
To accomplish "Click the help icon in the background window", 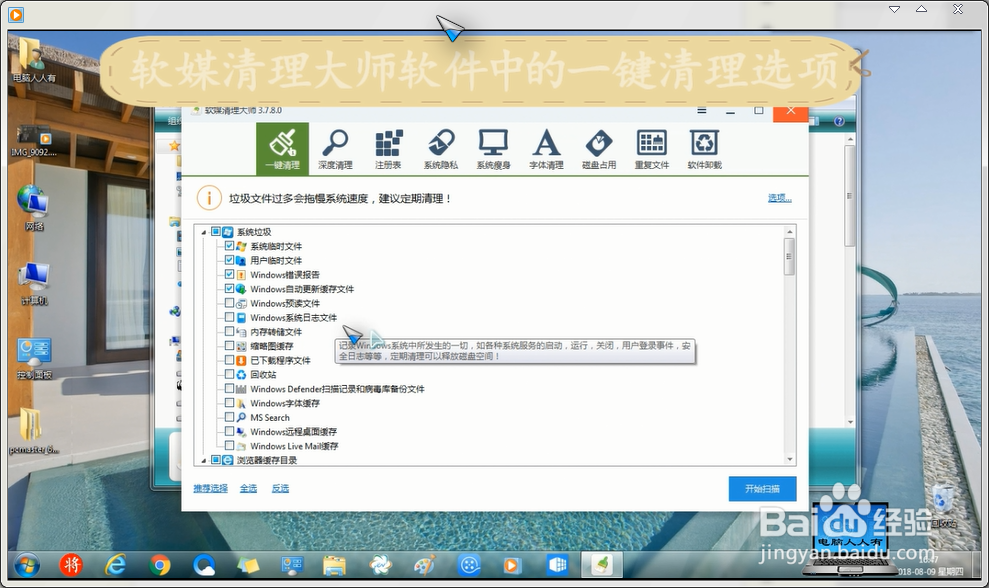I will [x=839, y=121].
